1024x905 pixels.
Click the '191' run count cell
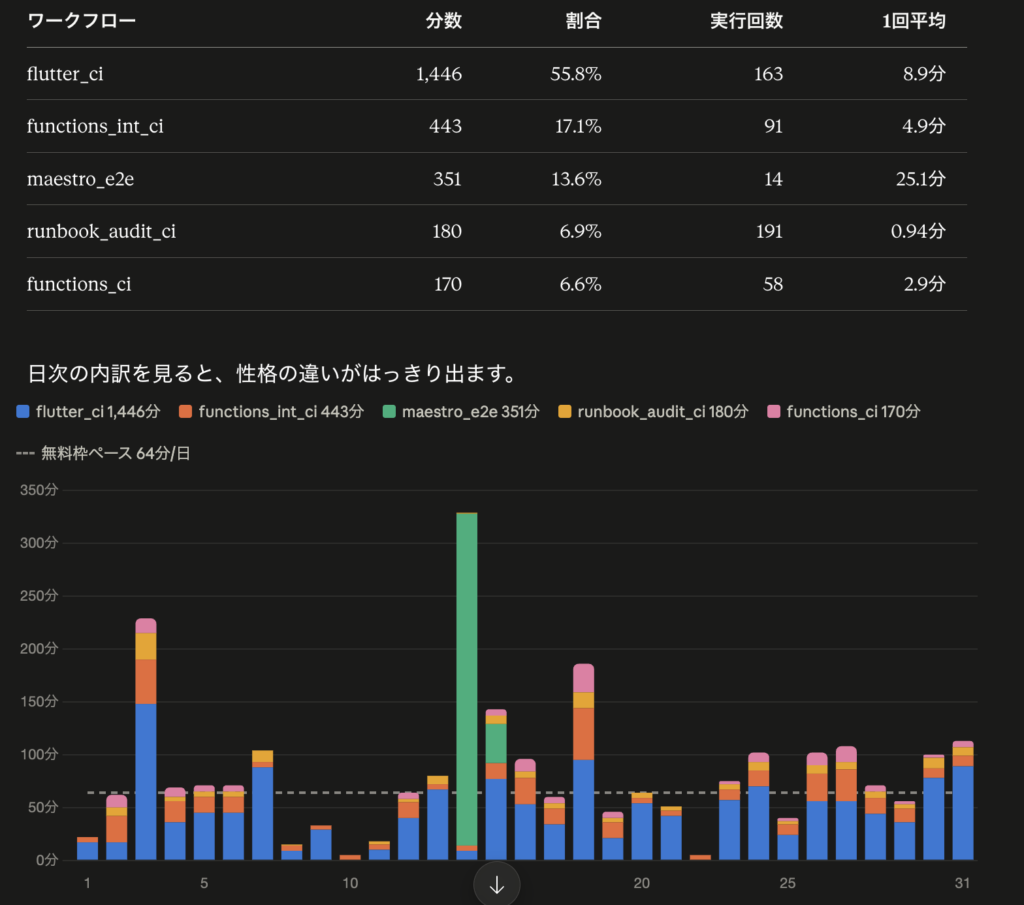coord(769,231)
